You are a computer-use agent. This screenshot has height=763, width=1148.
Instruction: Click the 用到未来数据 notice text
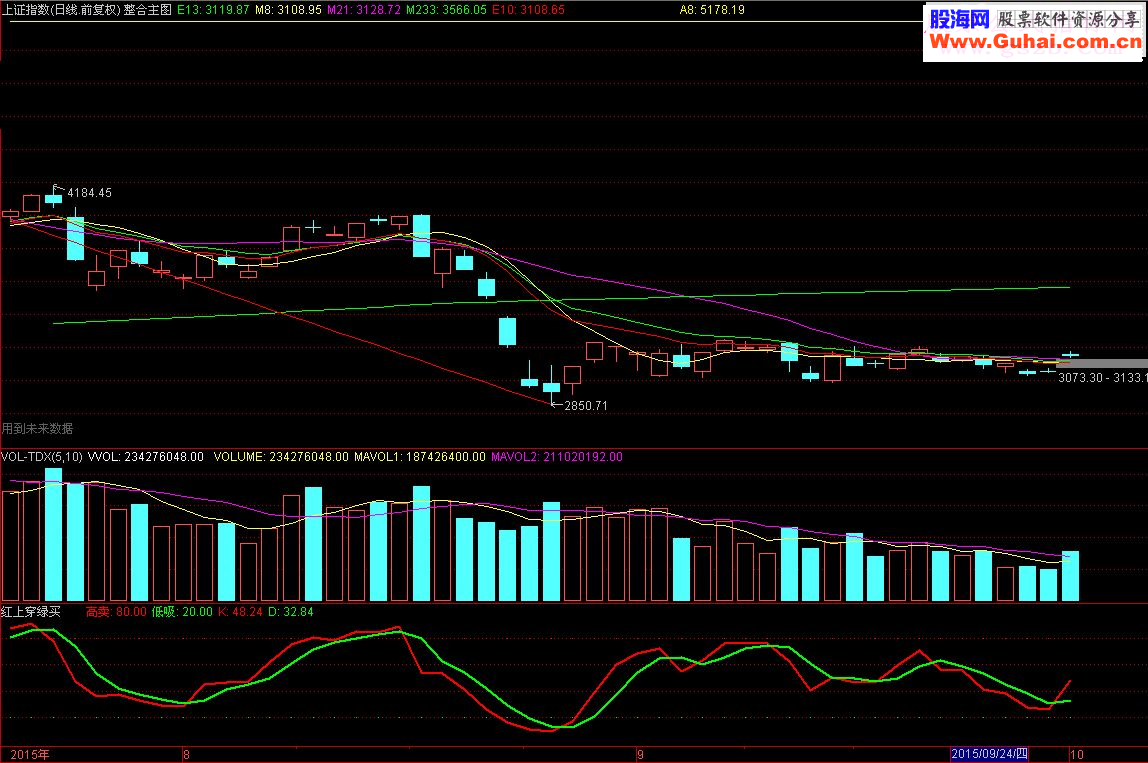37,428
